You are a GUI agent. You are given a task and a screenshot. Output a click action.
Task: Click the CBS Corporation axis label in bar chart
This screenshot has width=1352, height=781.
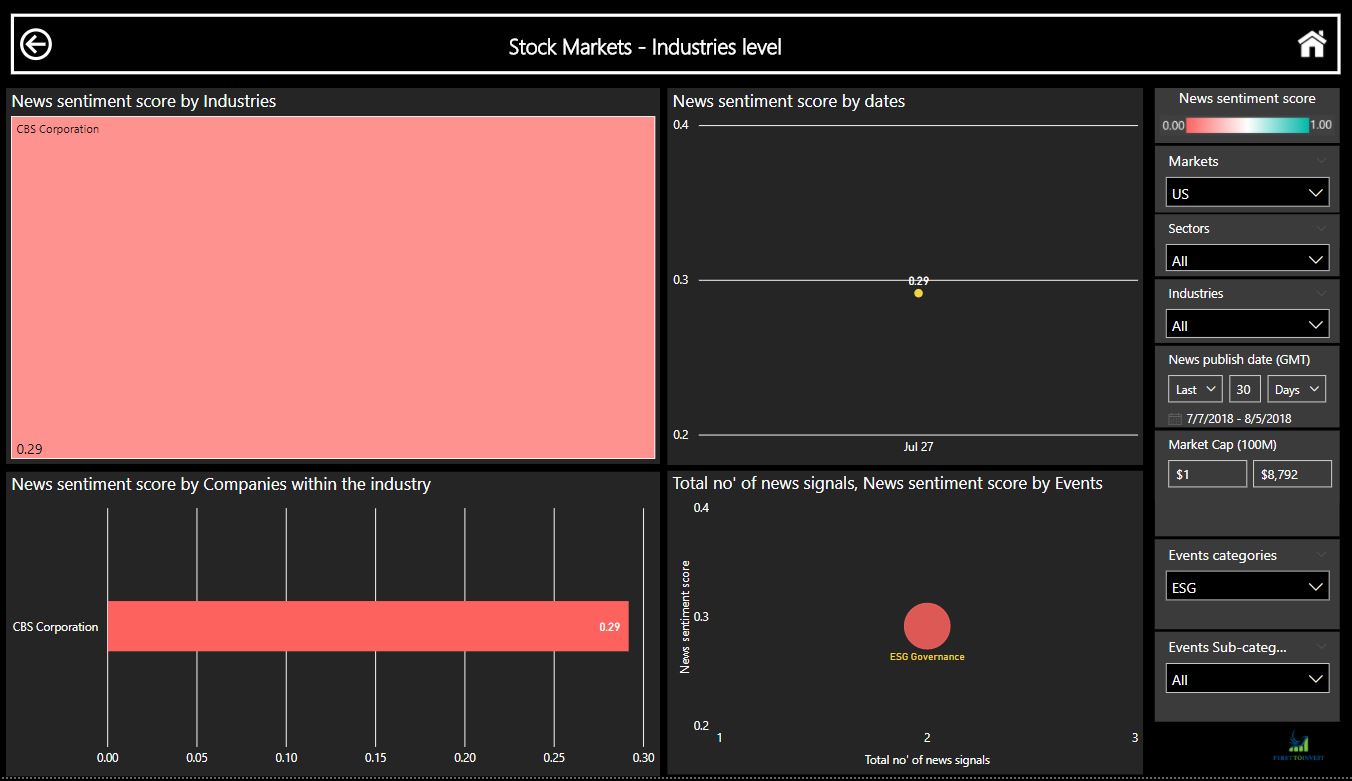tap(55, 627)
